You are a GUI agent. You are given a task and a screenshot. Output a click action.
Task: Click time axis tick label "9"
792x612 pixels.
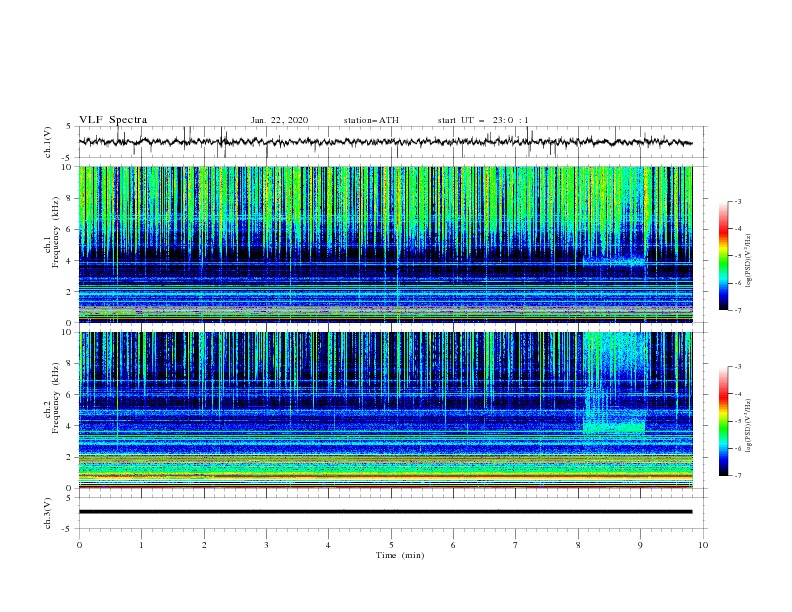click(640, 545)
